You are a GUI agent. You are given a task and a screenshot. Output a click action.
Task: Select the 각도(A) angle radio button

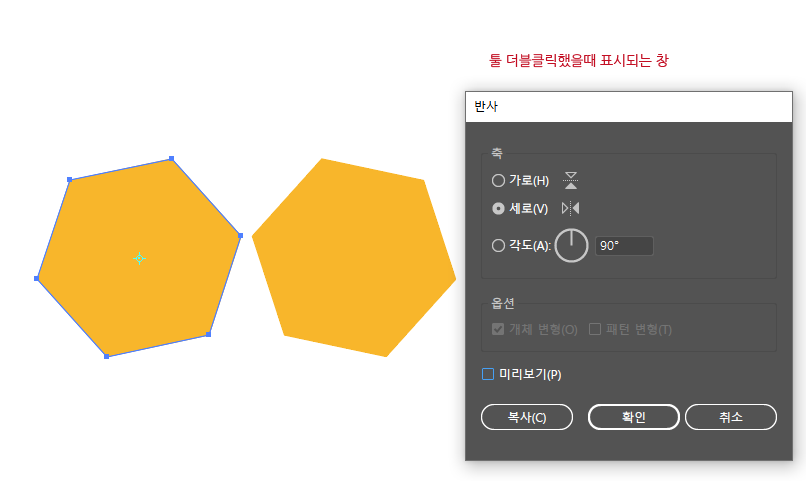coord(498,246)
